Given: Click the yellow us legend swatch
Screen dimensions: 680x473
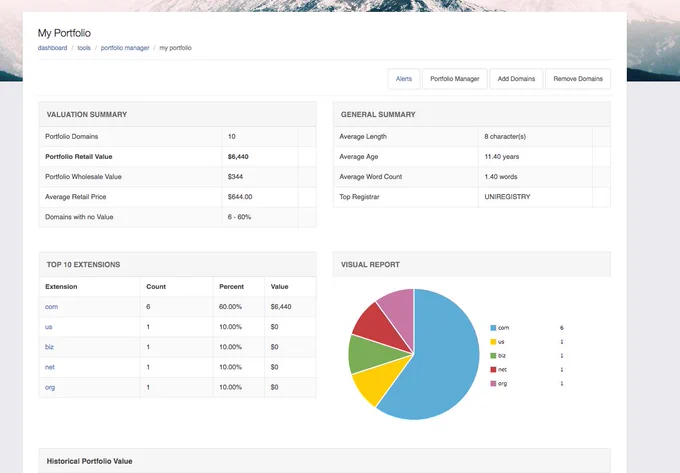Looking at the screenshot, I should 493,342.
